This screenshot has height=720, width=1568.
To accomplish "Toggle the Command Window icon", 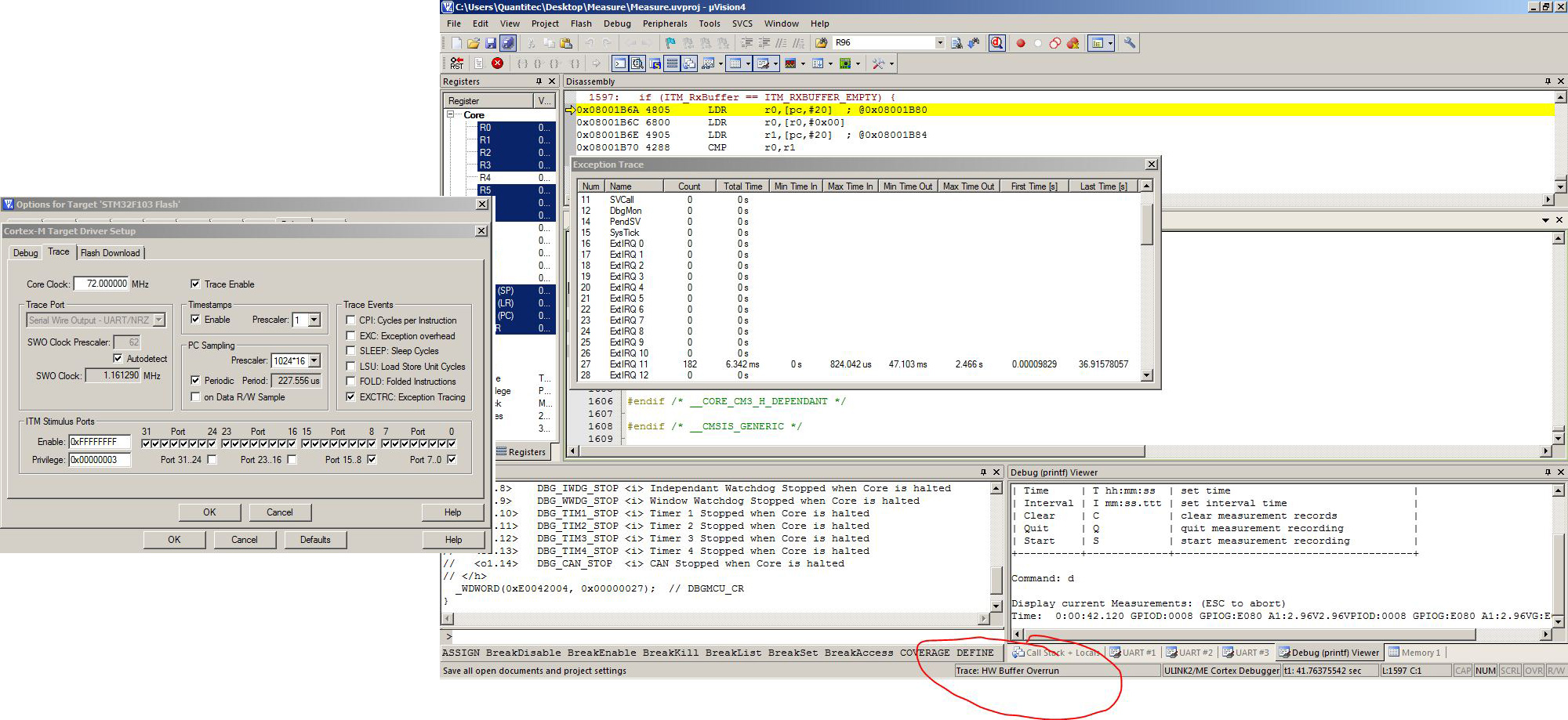I will (619, 63).
